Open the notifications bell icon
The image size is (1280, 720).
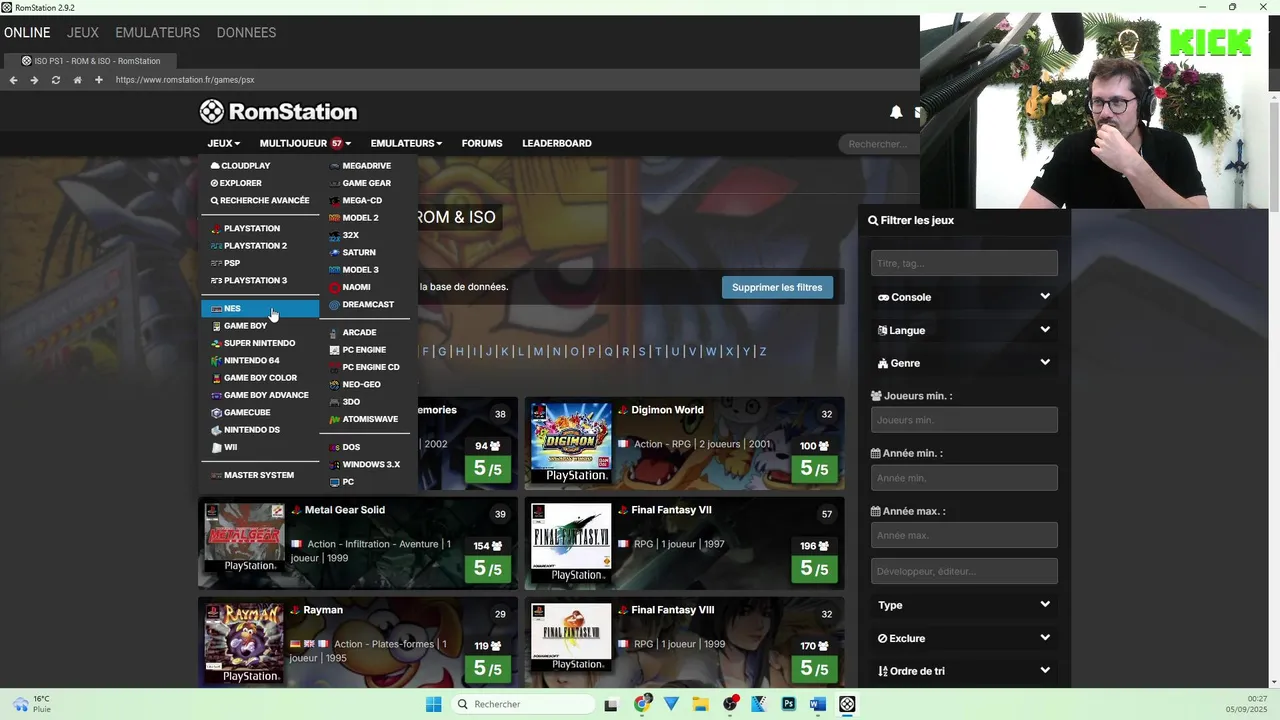click(896, 112)
